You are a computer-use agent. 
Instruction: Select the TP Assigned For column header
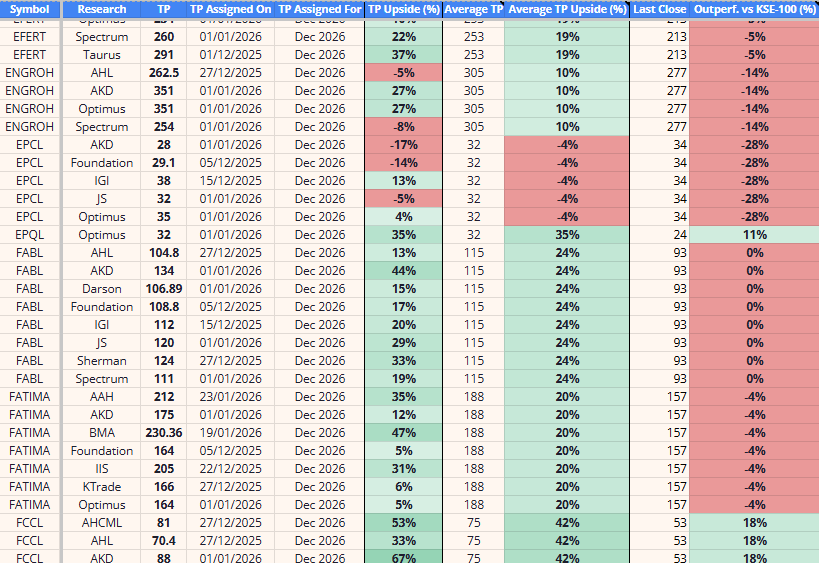[320, 9]
